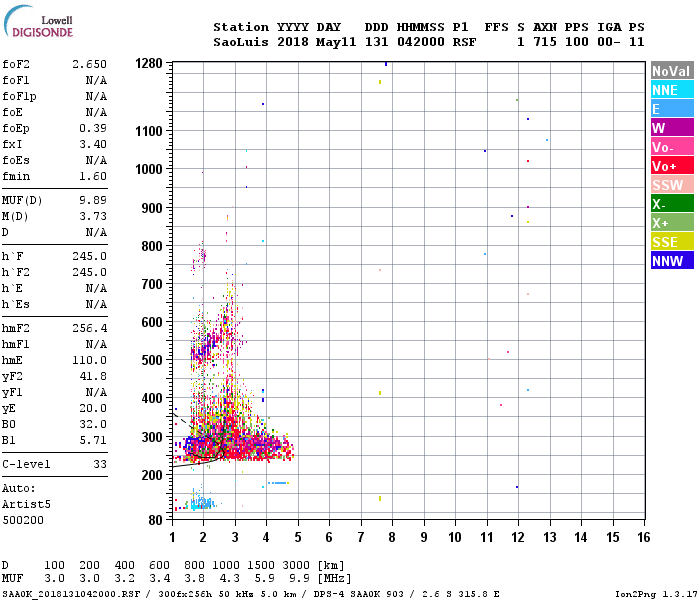This screenshot has height=600, width=700.
Task: Click the Artist5 auto-scaling label
Action: 26,504
